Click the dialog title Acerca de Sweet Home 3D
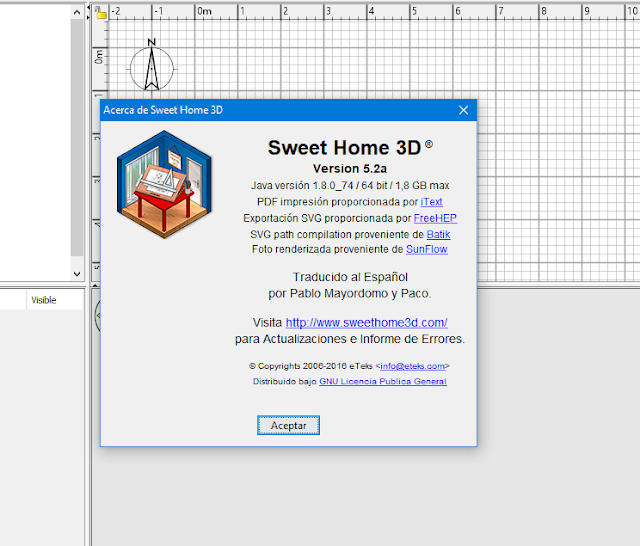Image resolution: width=640 pixels, height=546 pixels. (163, 110)
